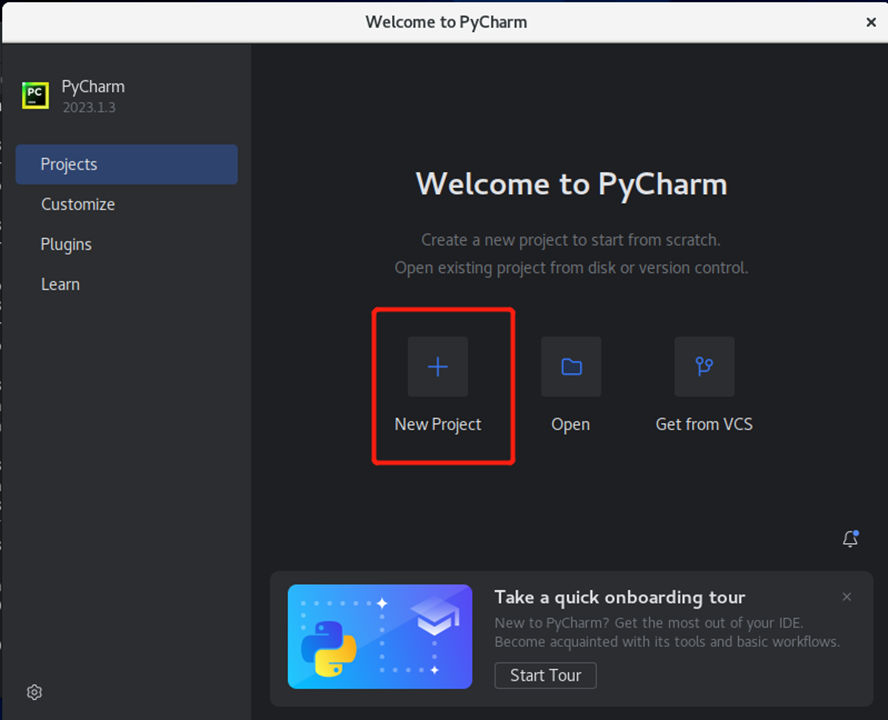Click the New Project label
Image resolution: width=888 pixels, height=720 pixels.
[438, 424]
